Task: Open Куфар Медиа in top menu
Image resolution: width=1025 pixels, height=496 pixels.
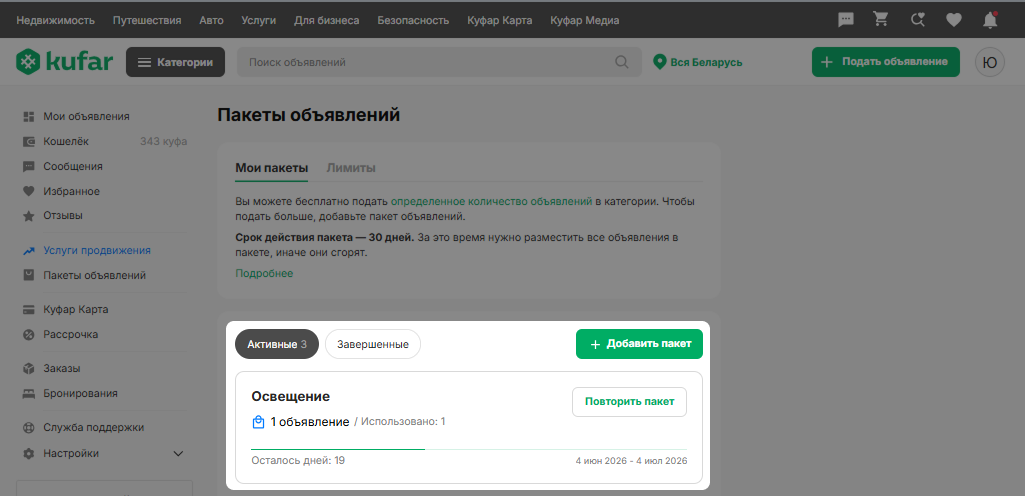Action: click(584, 20)
